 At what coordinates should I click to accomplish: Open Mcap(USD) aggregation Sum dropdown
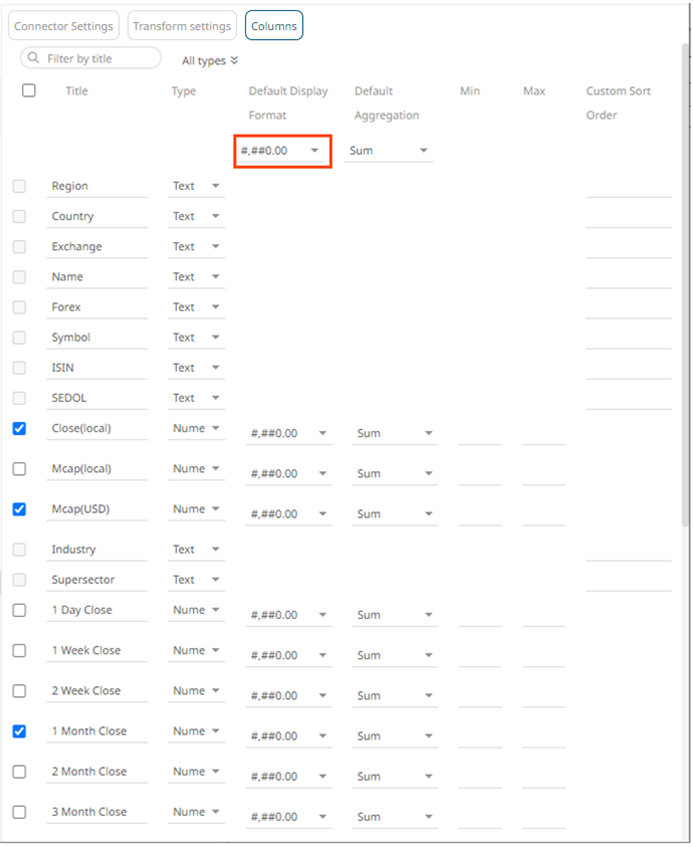tap(395, 514)
